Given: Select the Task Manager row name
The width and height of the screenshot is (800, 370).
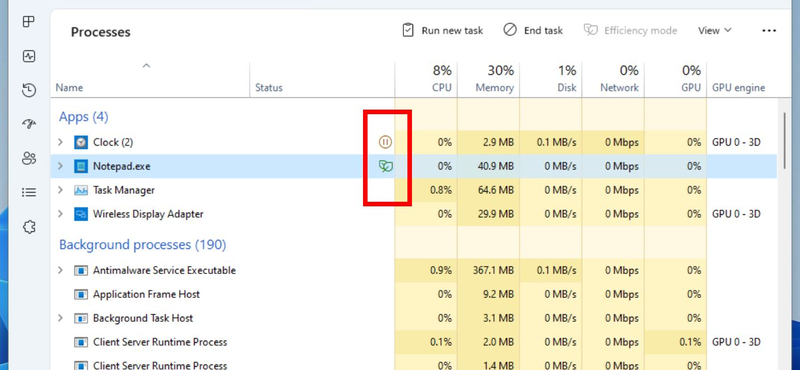Looking at the screenshot, I should (x=123, y=190).
